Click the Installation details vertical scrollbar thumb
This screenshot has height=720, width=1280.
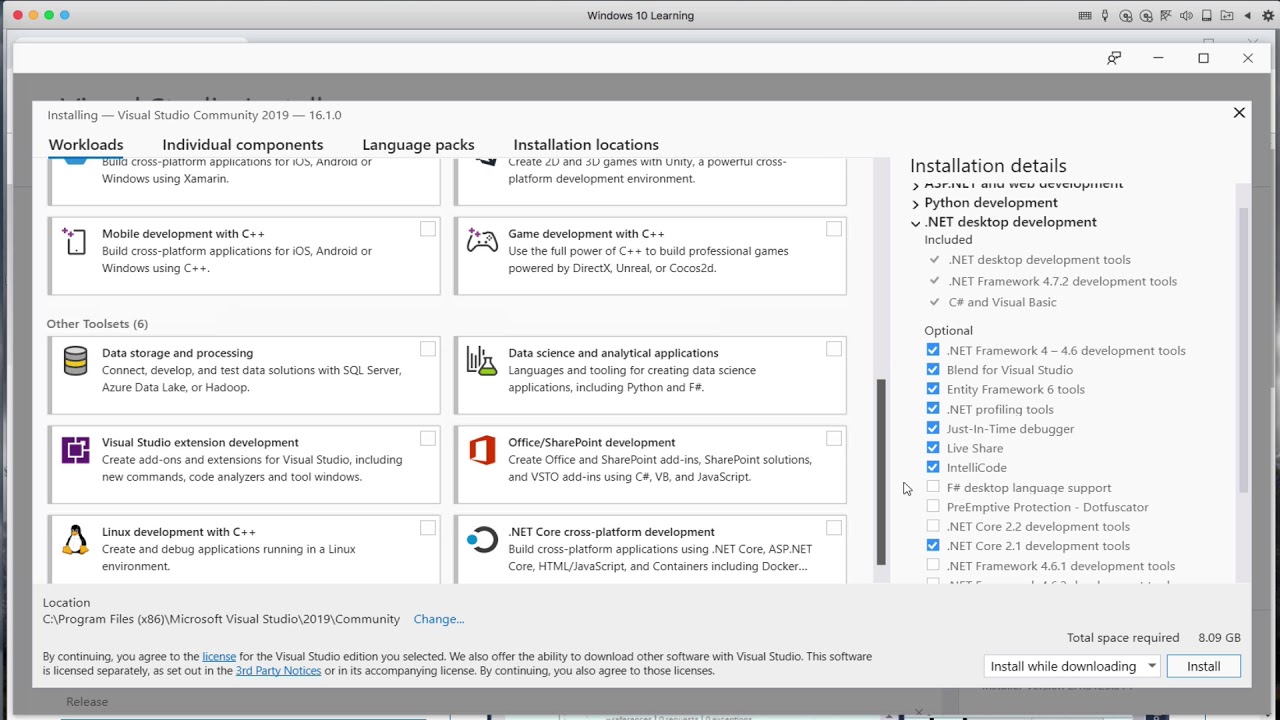point(1243,350)
